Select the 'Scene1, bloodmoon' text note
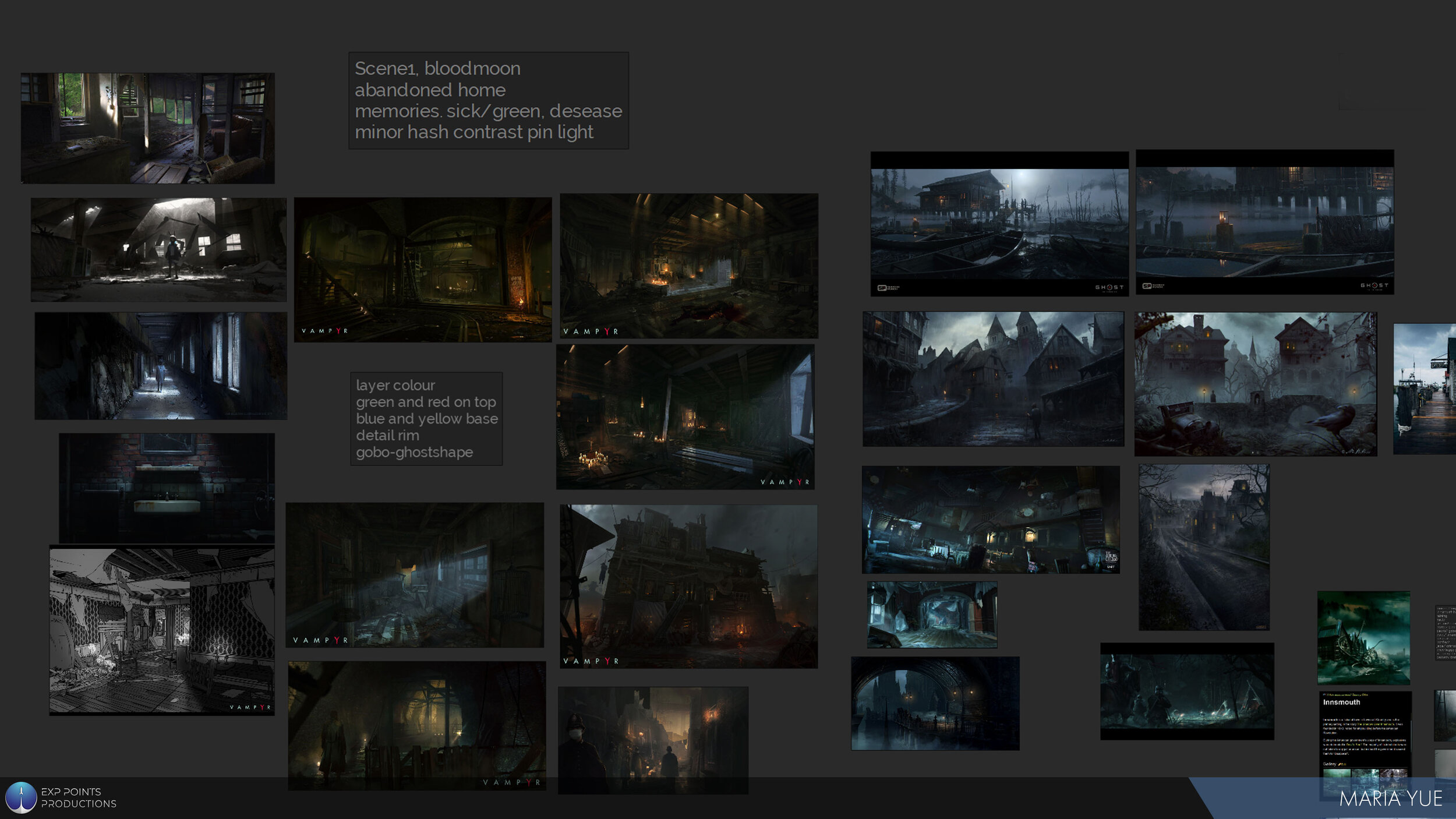 click(488, 100)
